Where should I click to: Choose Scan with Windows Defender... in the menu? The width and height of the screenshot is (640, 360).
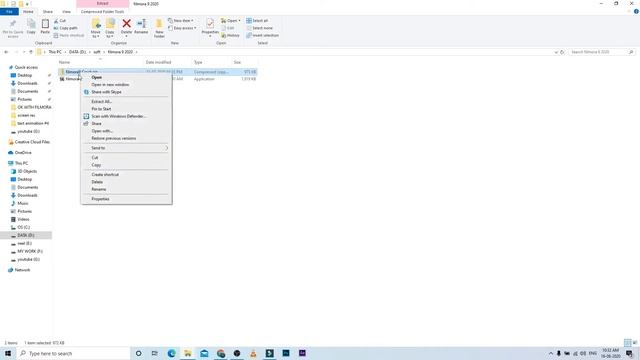tap(119, 116)
